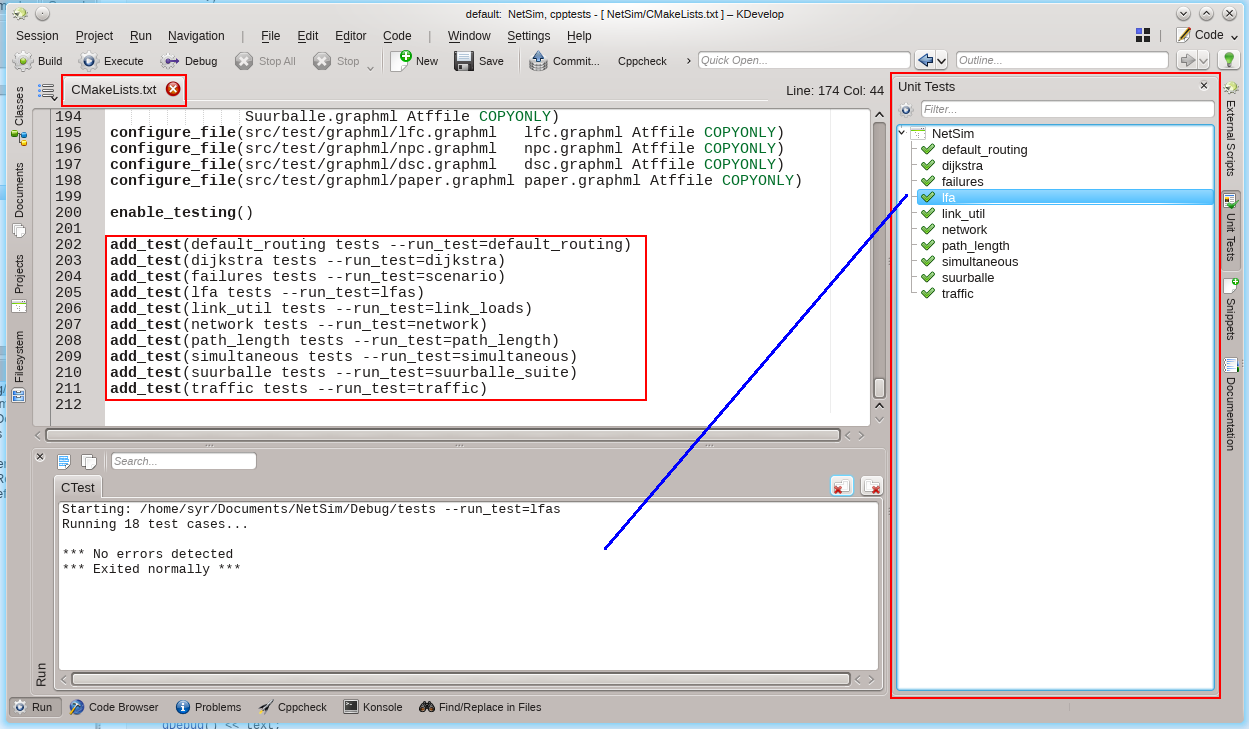Toggle the Unit Tests side panel tab
This screenshot has width=1249, height=729.
point(1230,230)
